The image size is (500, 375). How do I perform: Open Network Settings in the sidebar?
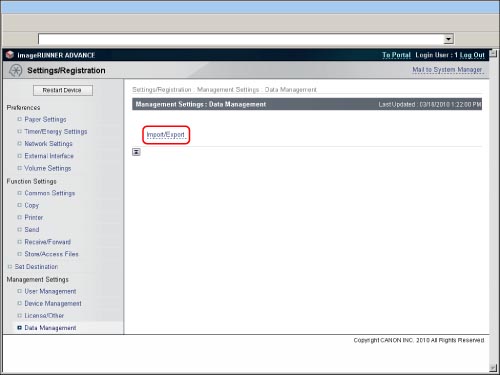(48, 144)
